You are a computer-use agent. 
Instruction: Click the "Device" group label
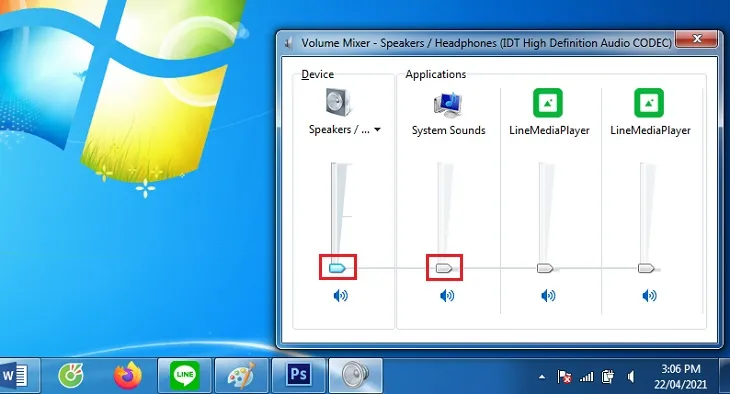point(318,75)
